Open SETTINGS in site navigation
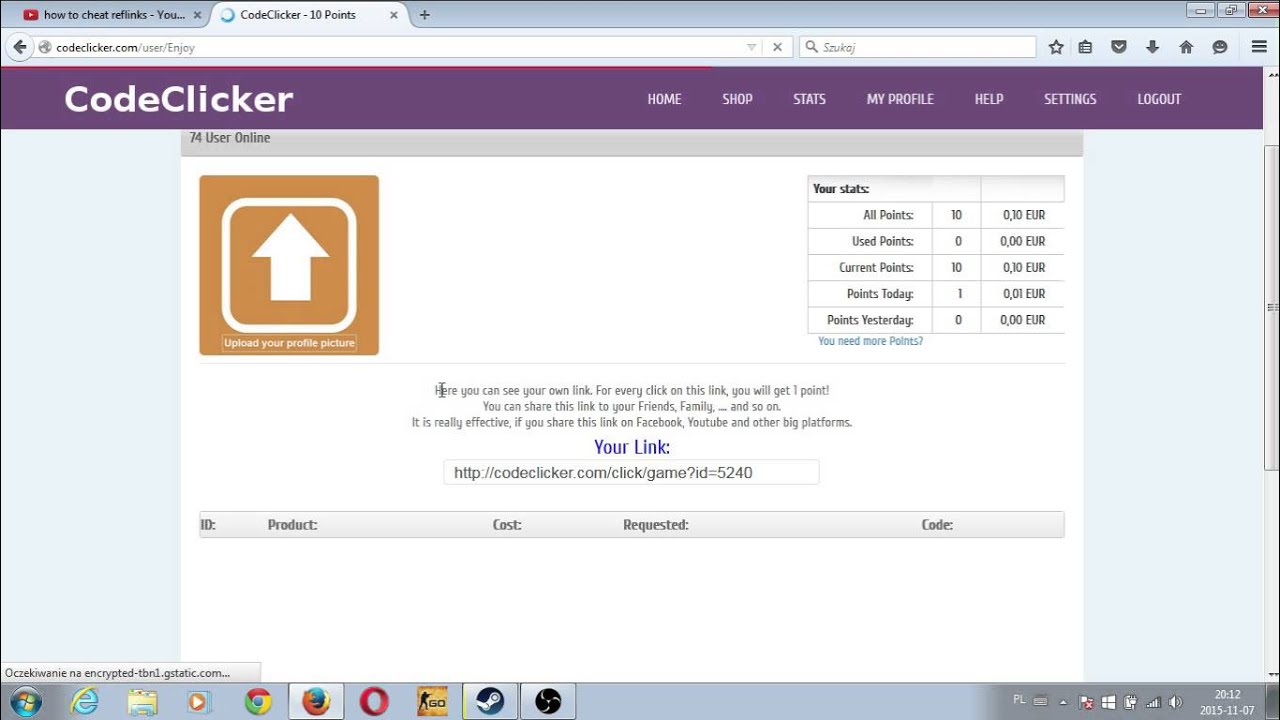Viewport: 1280px width, 720px height. (1070, 99)
